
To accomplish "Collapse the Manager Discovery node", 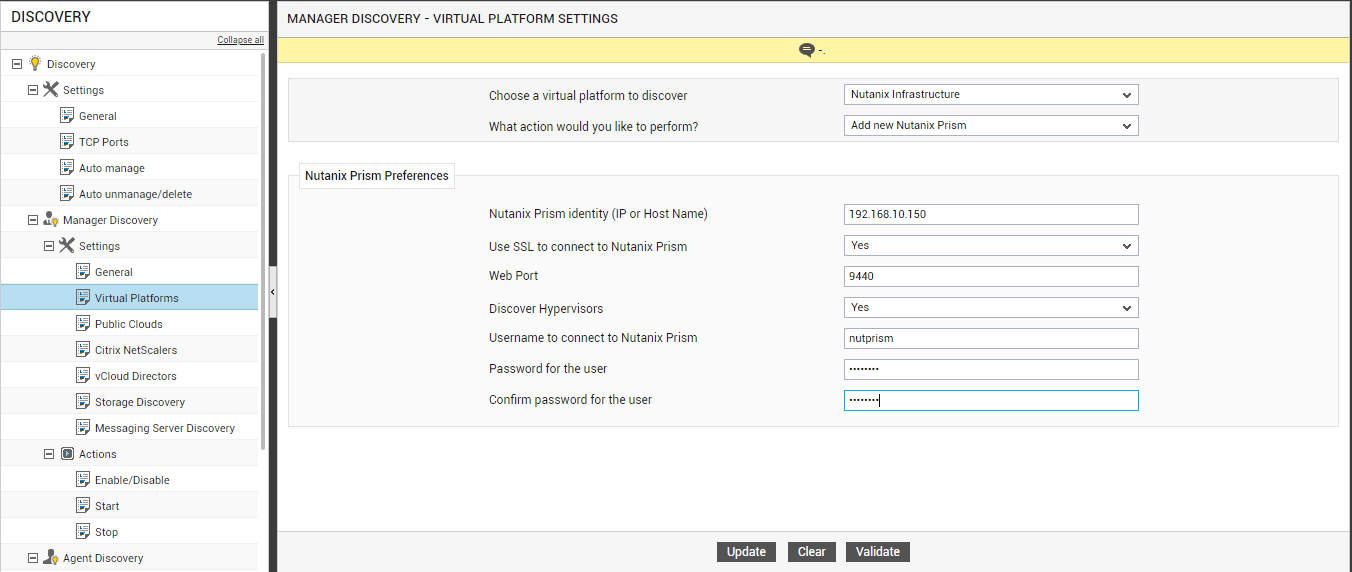I will pyautogui.click(x=33, y=219).
